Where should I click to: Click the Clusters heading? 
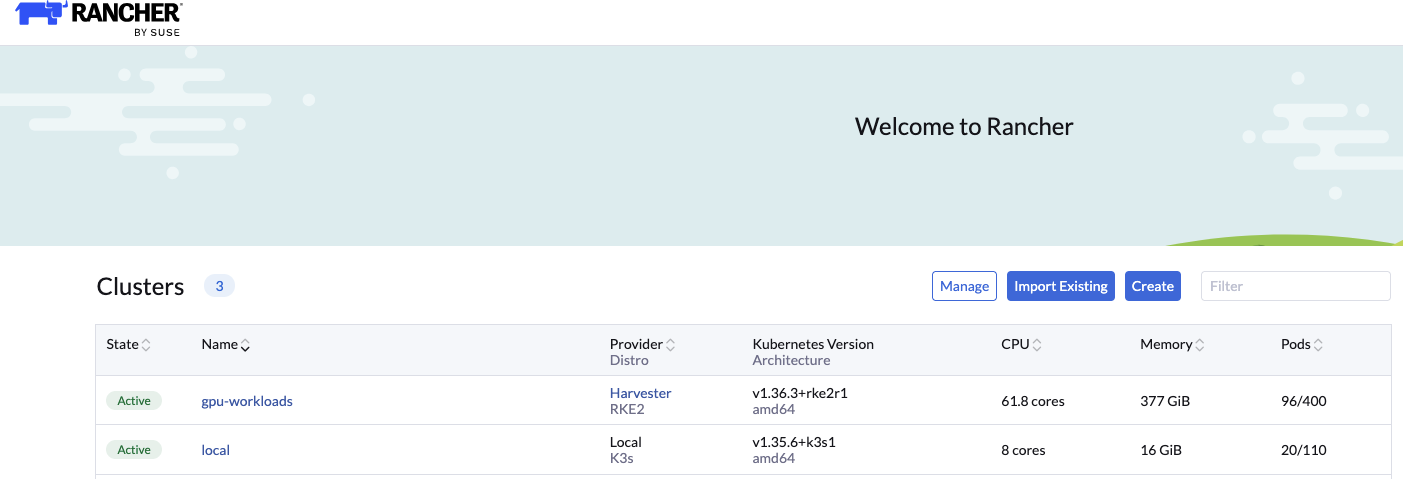(x=141, y=287)
